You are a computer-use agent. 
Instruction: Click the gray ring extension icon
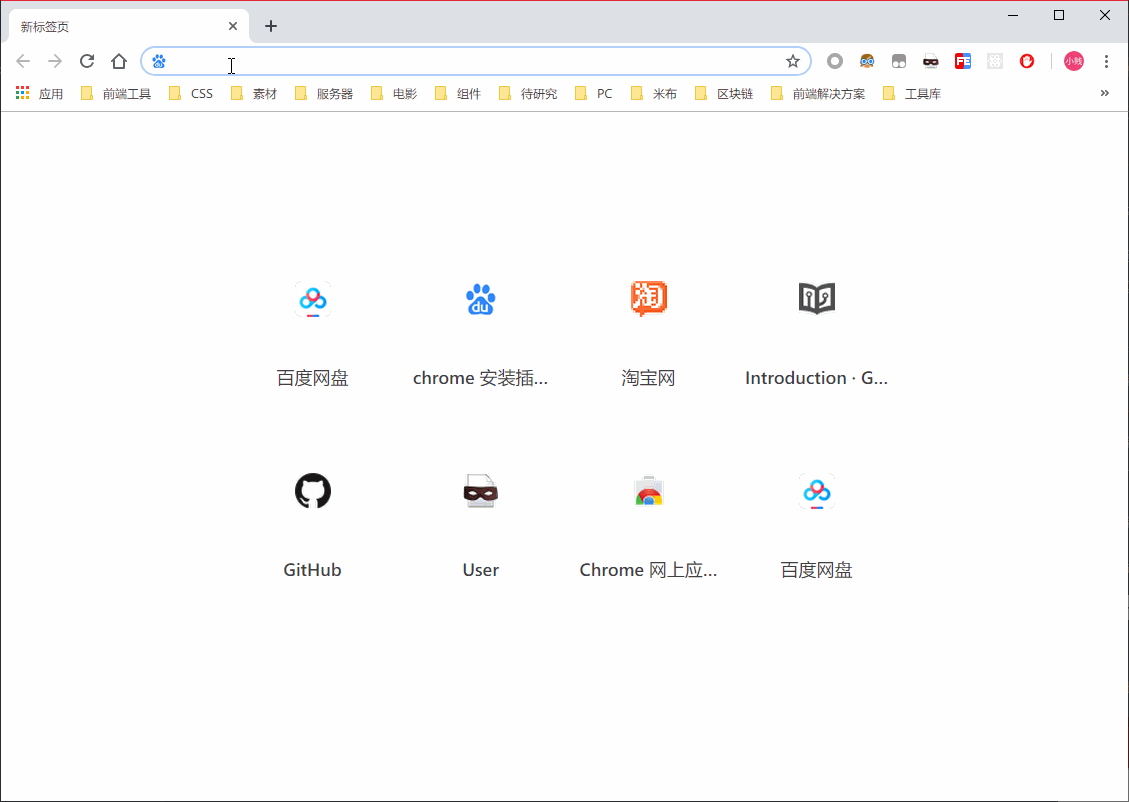click(x=835, y=61)
